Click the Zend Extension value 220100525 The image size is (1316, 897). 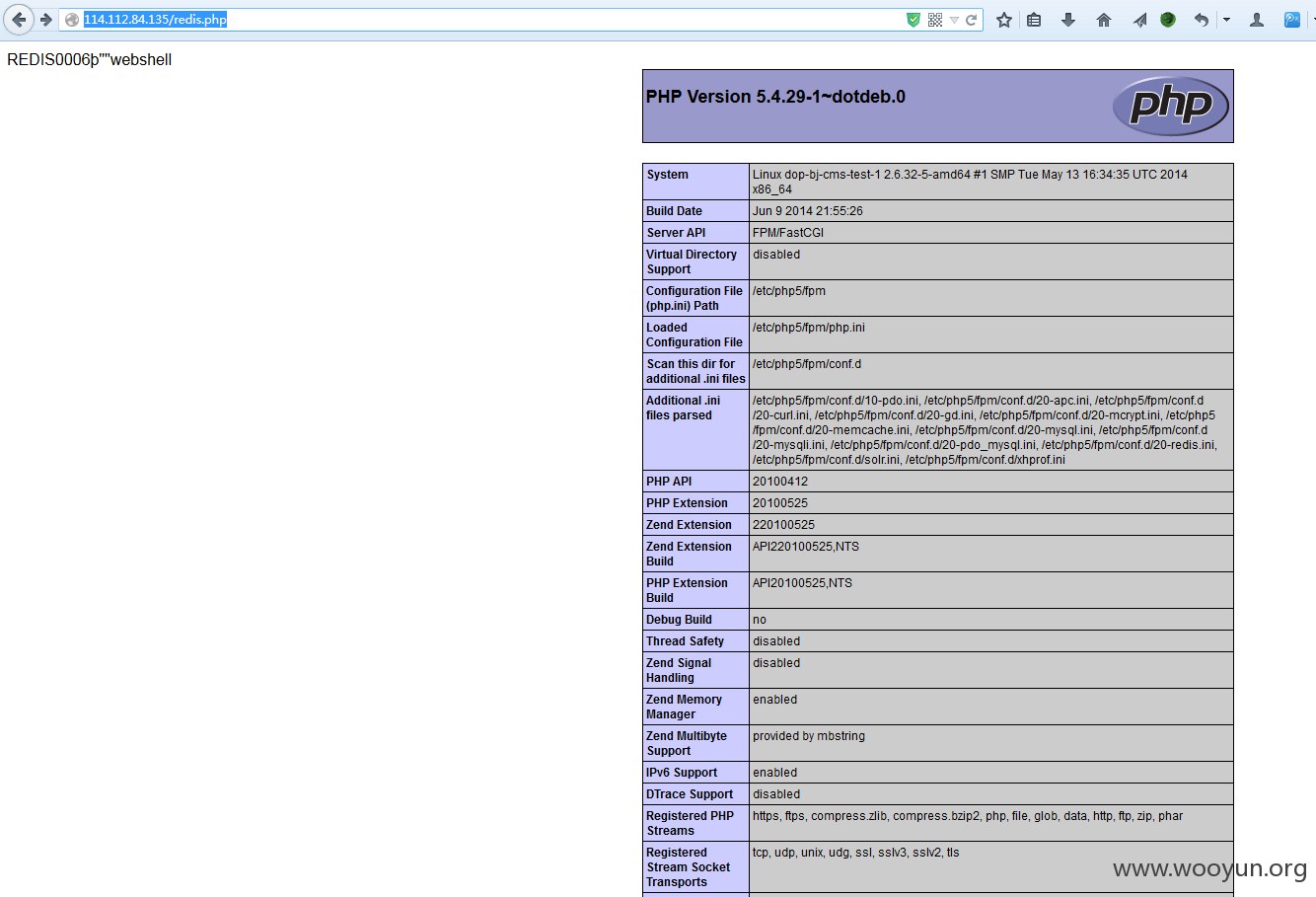click(783, 525)
